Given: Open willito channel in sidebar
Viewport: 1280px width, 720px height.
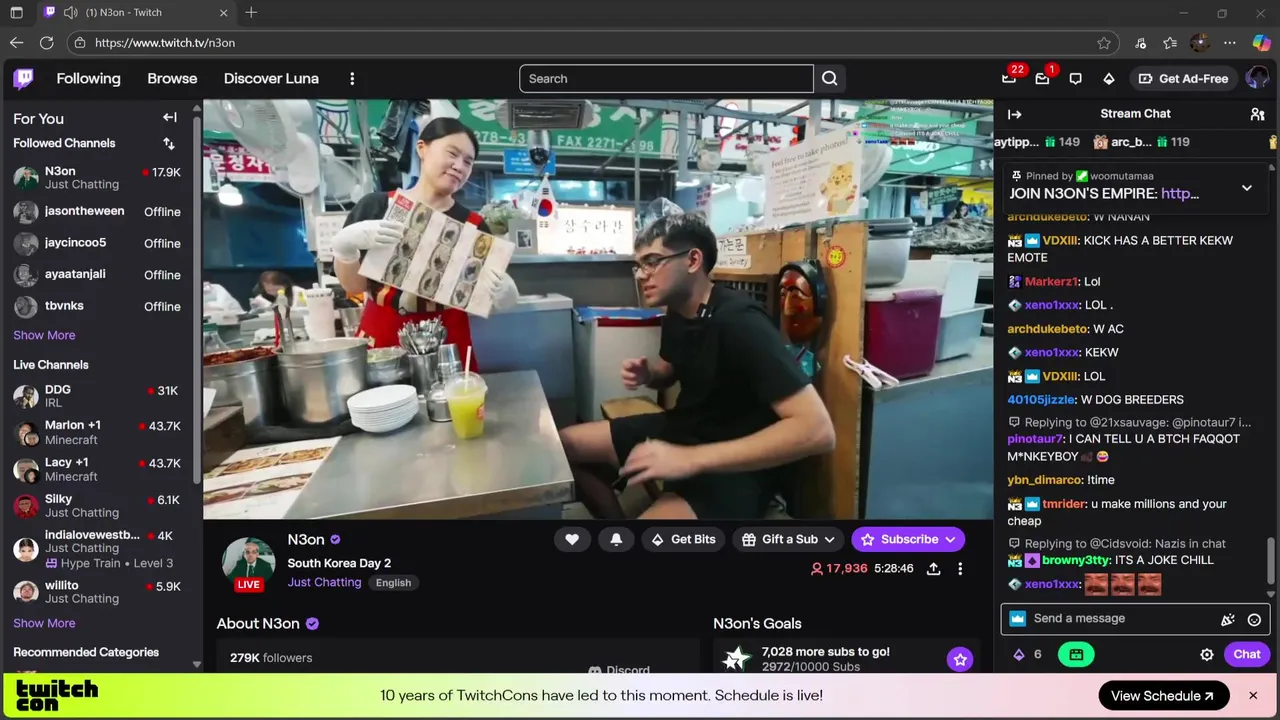Looking at the screenshot, I should coord(97,591).
